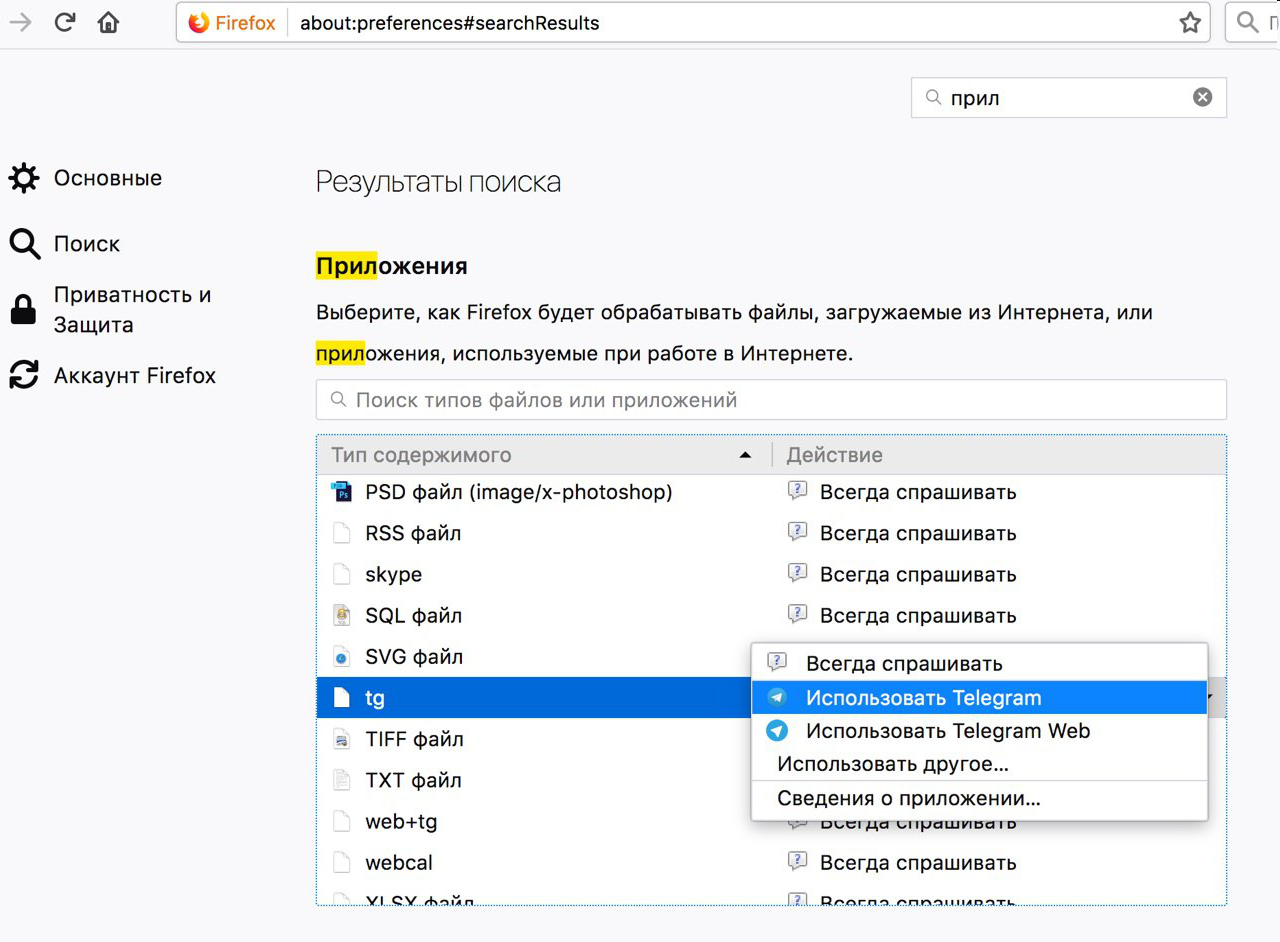The width and height of the screenshot is (1280, 942).
Task: Choose Использовать Telegram in the dropdown menu
Action: (x=979, y=698)
